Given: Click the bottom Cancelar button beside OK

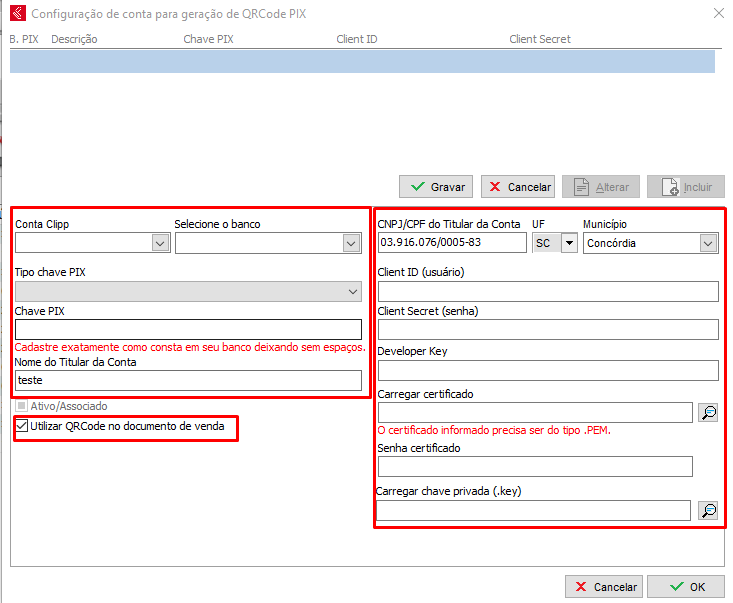Looking at the screenshot, I should tap(603, 587).
